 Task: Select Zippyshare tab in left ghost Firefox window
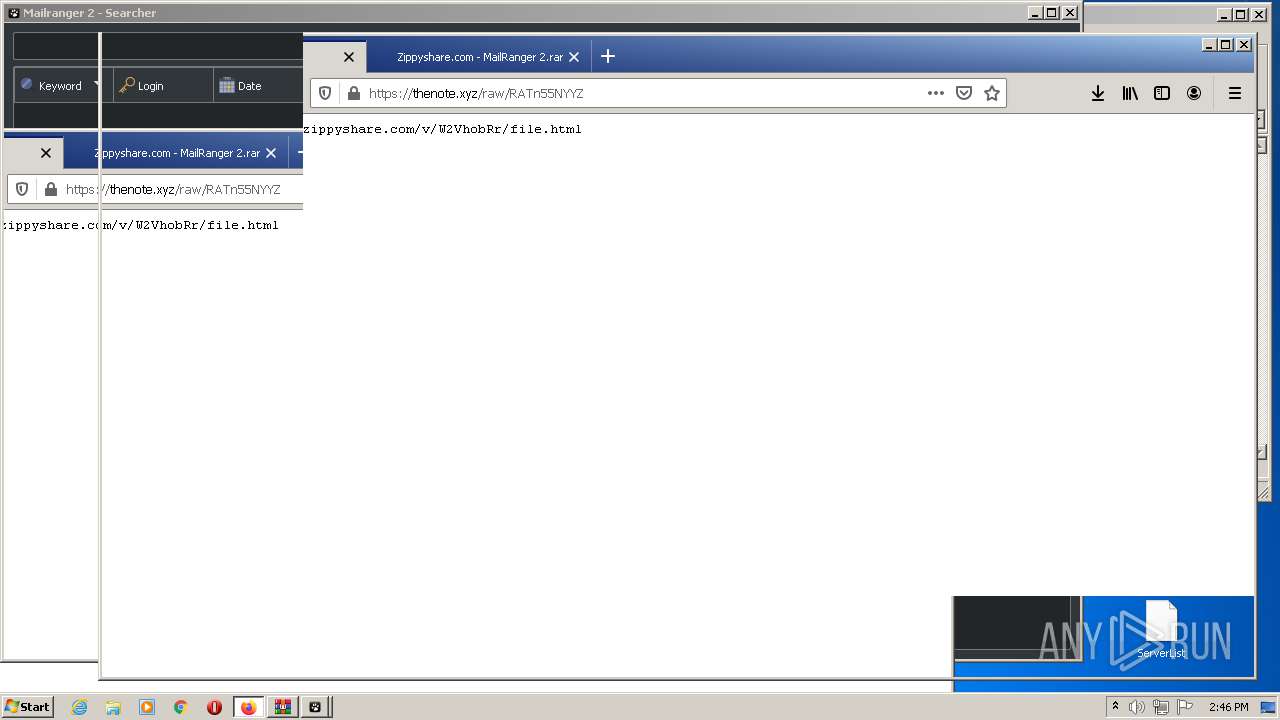(x=177, y=153)
